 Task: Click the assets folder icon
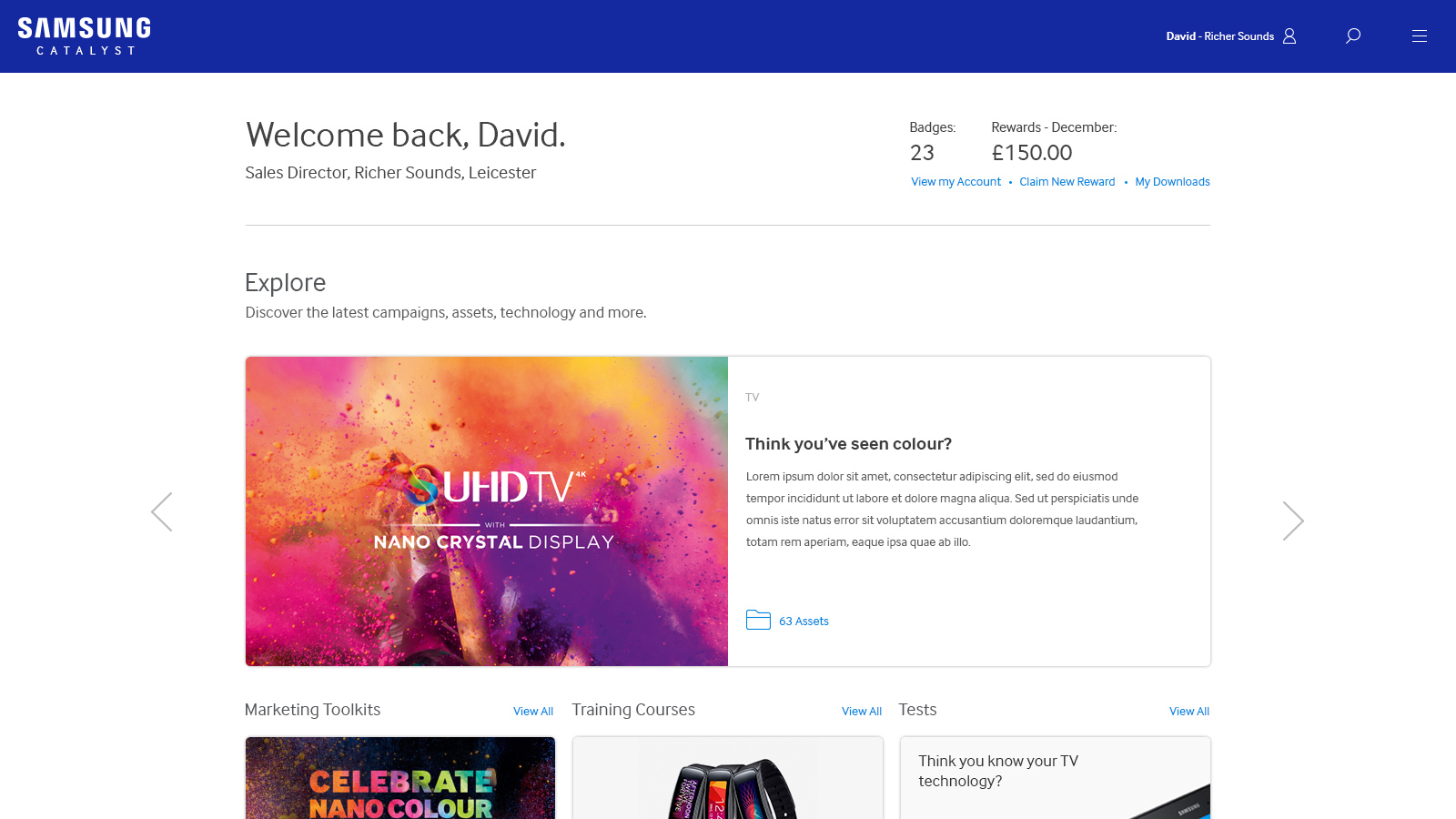coord(758,620)
